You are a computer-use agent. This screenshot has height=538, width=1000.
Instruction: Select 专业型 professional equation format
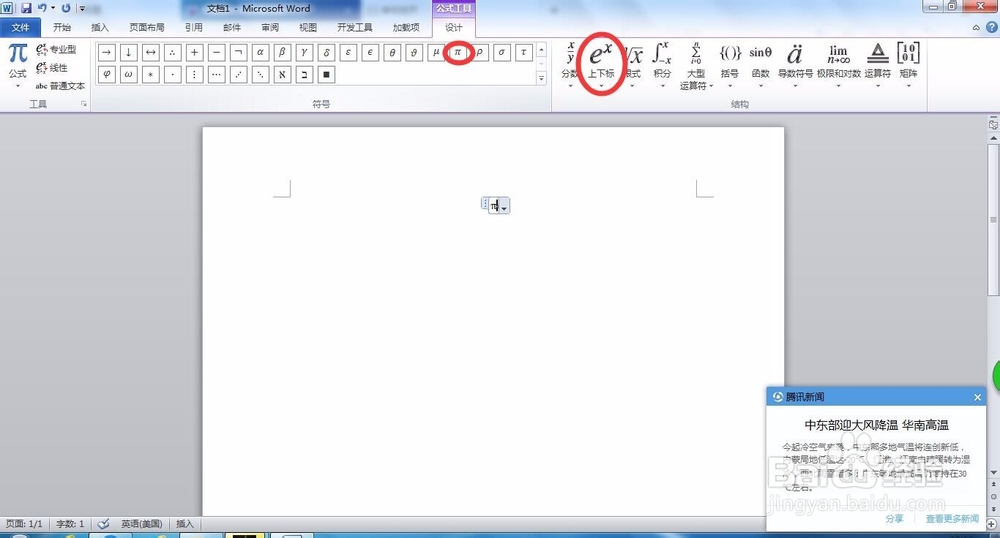(56, 49)
